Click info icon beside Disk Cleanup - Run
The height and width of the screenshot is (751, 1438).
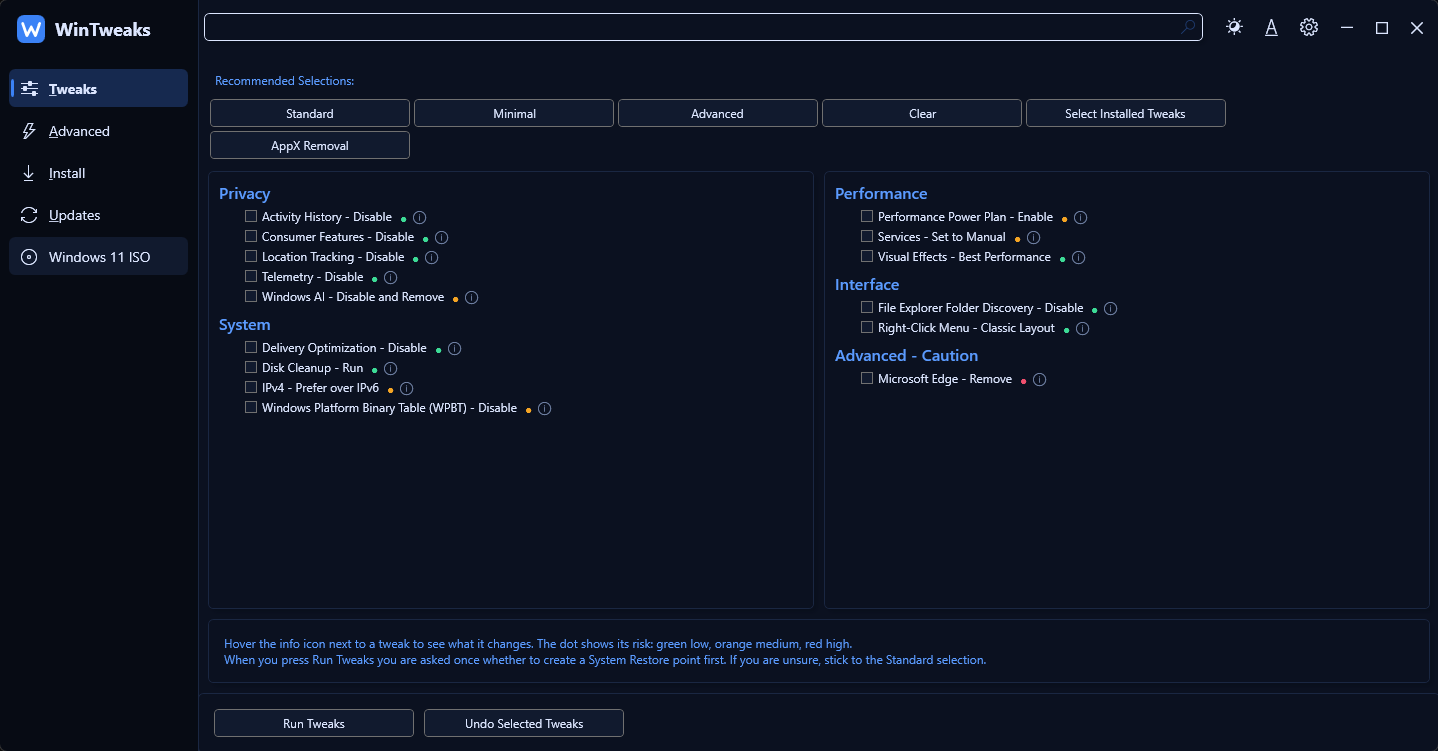tap(390, 369)
